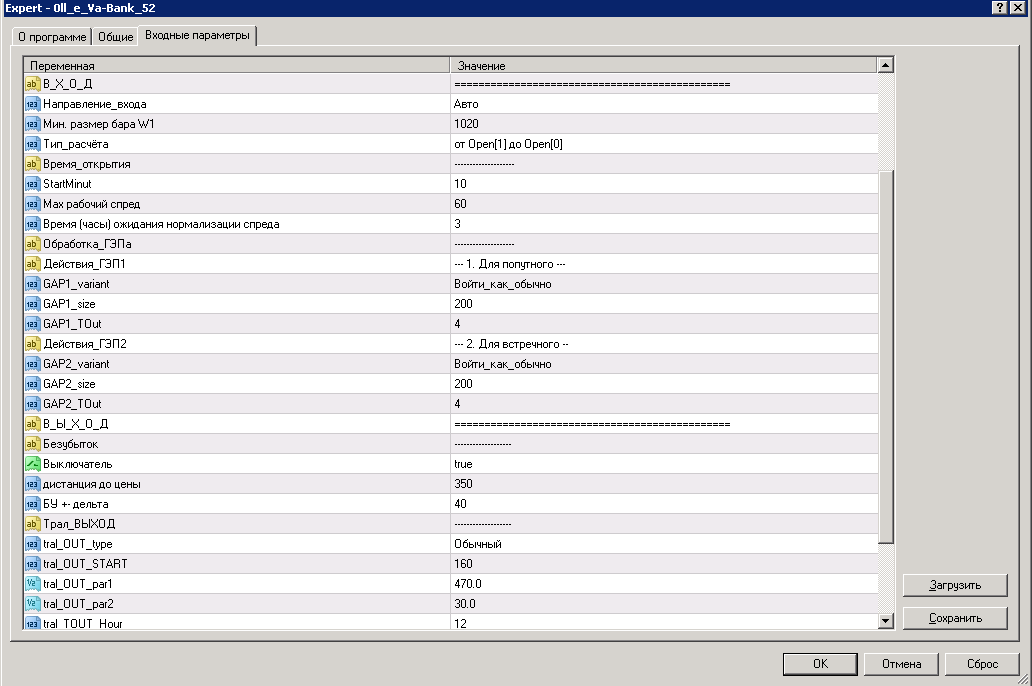Select the GAP2_TOut variable name
Viewport: 1032px width, 686px height.
[x=72, y=404]
